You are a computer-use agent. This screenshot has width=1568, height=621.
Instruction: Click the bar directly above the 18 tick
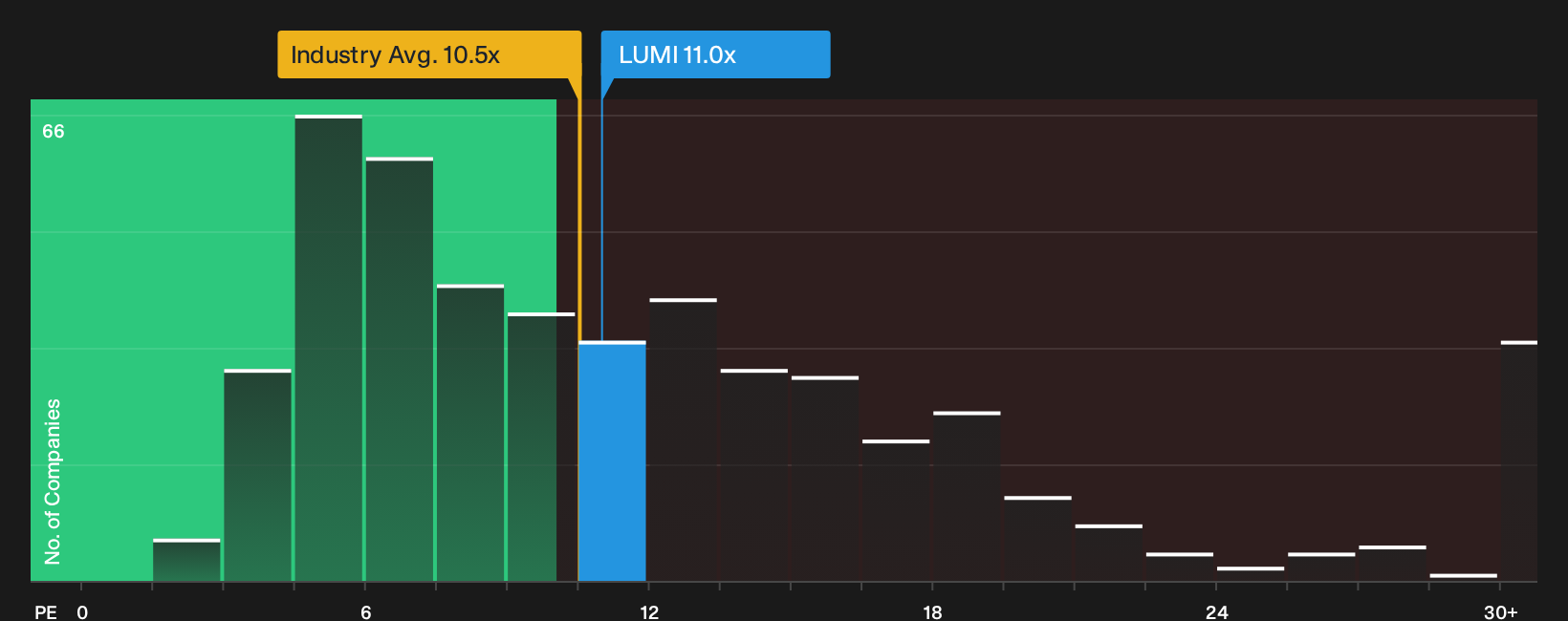click(x=967, y=497)
